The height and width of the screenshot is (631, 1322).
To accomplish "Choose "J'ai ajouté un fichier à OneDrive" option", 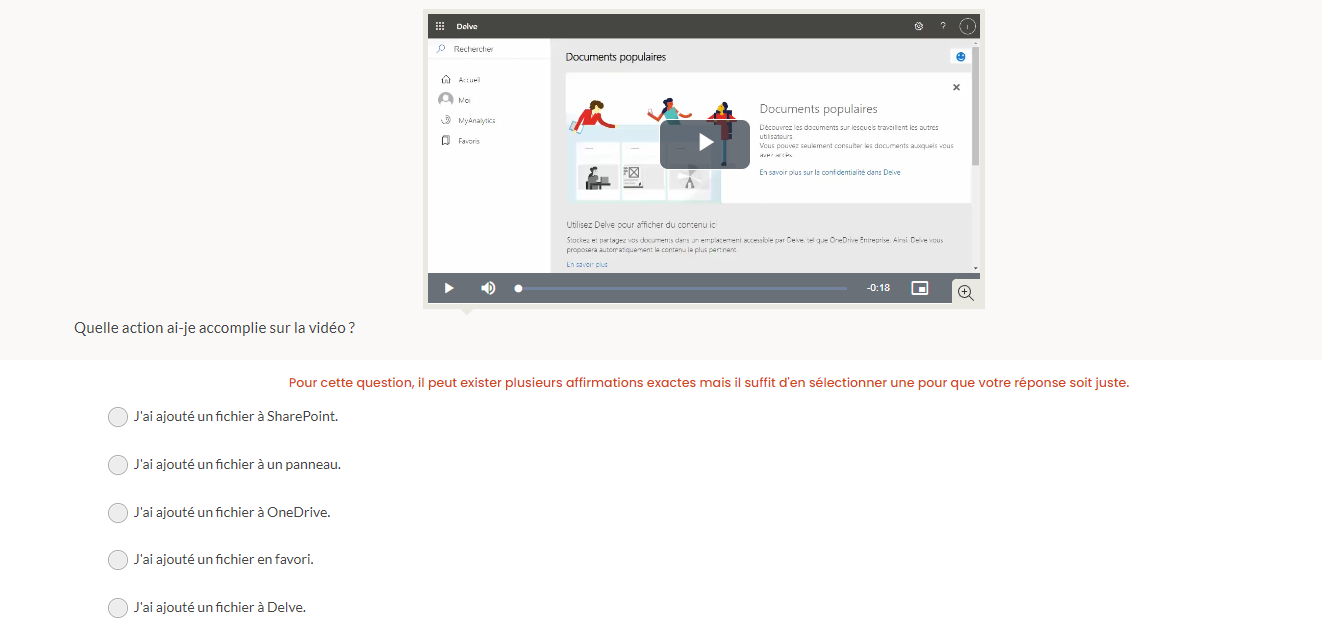I will click(x=118, y=513).
